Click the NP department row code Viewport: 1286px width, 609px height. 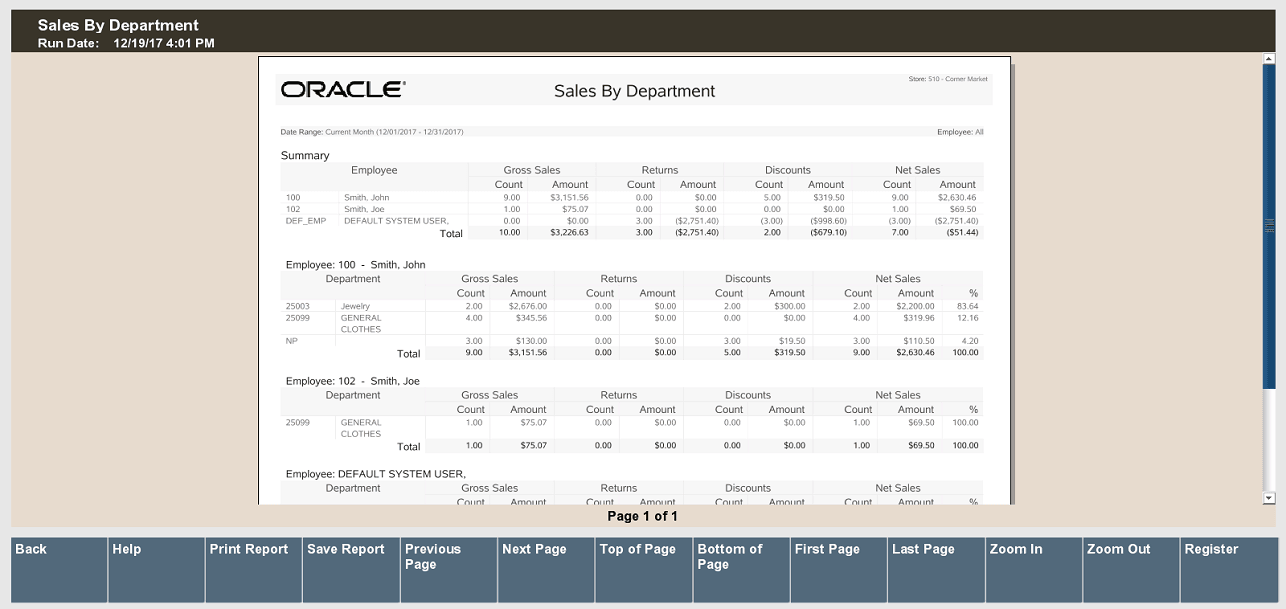click(291, 341)
